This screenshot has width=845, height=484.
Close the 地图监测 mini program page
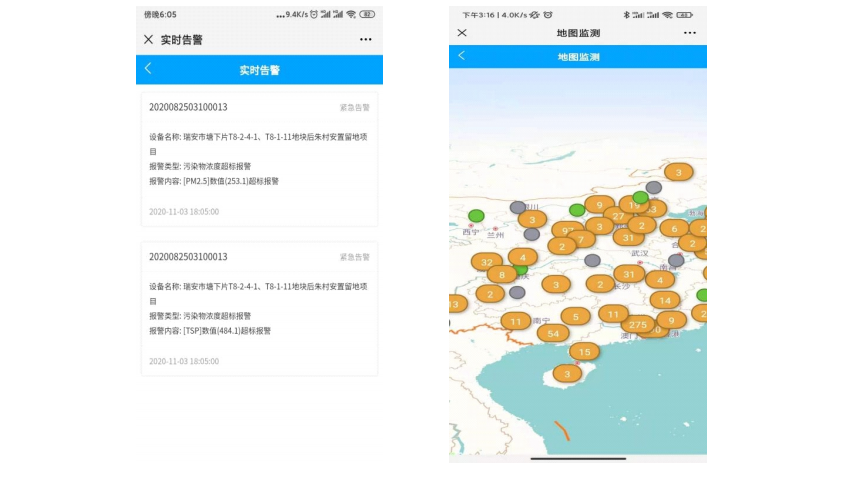click(462, 33)
